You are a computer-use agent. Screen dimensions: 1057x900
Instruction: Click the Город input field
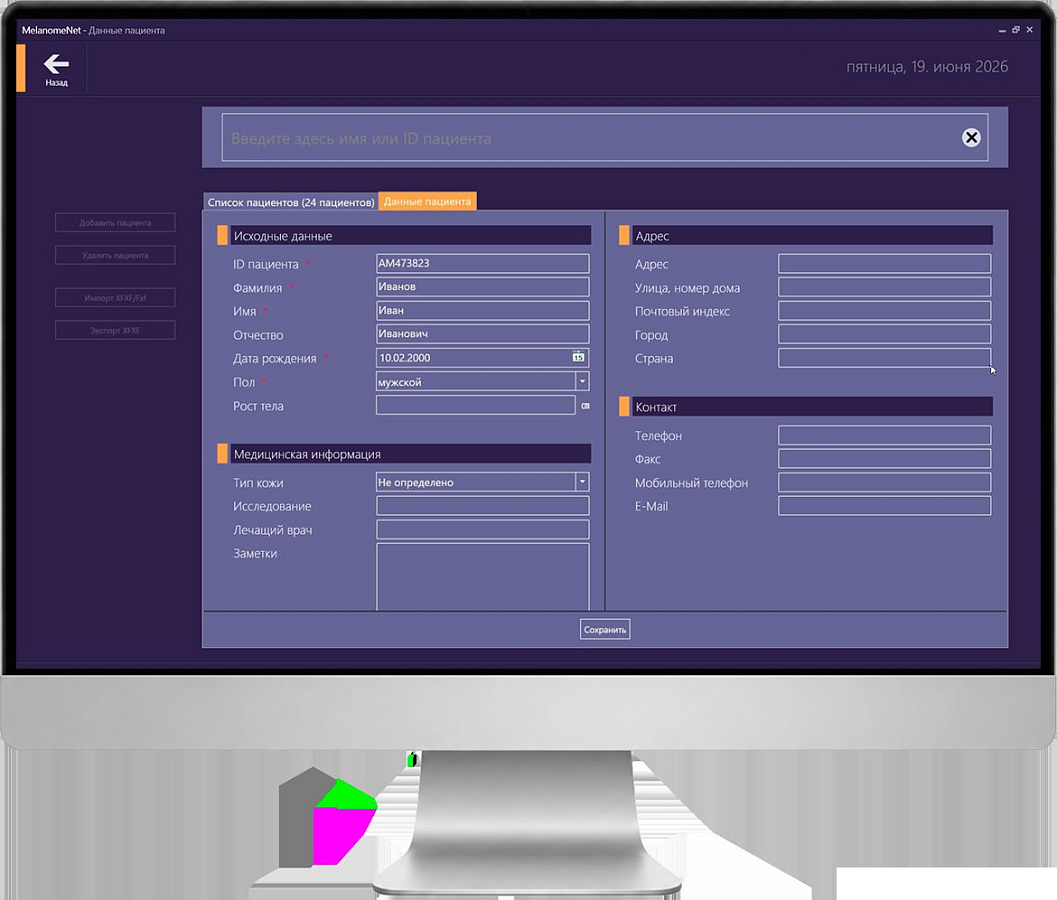(x=884, y=334)
